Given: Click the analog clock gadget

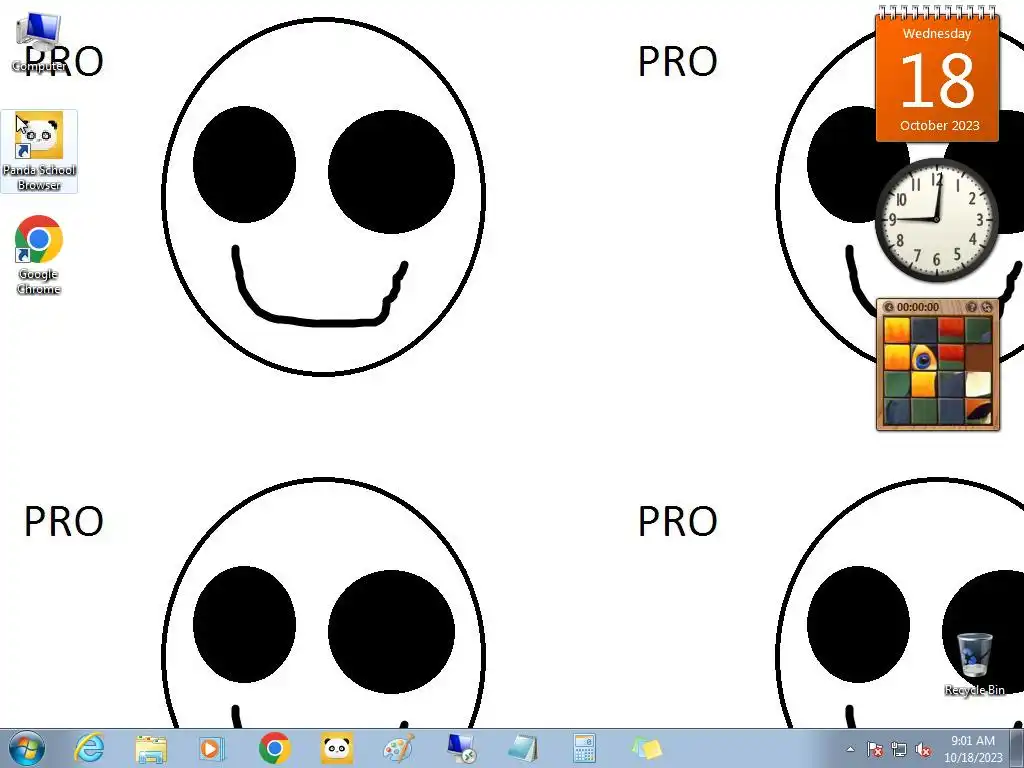Looking at the screenshot, I should coord(936,219).
